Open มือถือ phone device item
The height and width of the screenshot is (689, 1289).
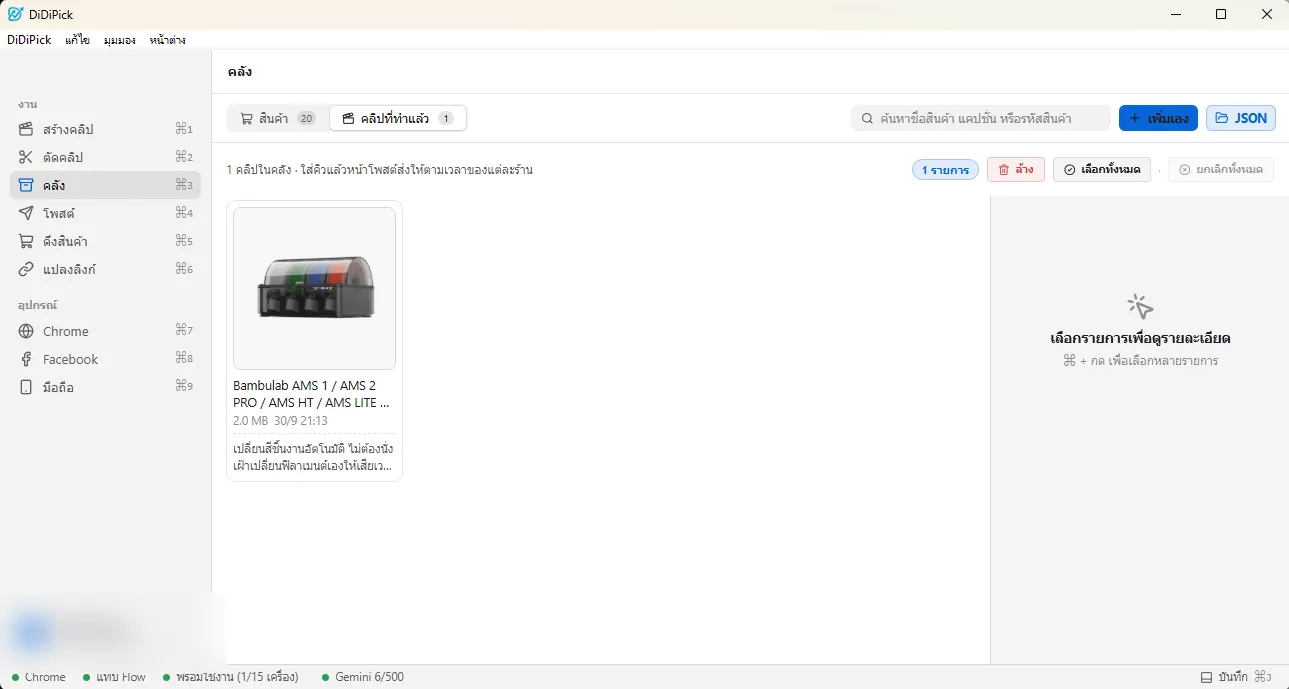pyautogui.click(x=105, y=387)
